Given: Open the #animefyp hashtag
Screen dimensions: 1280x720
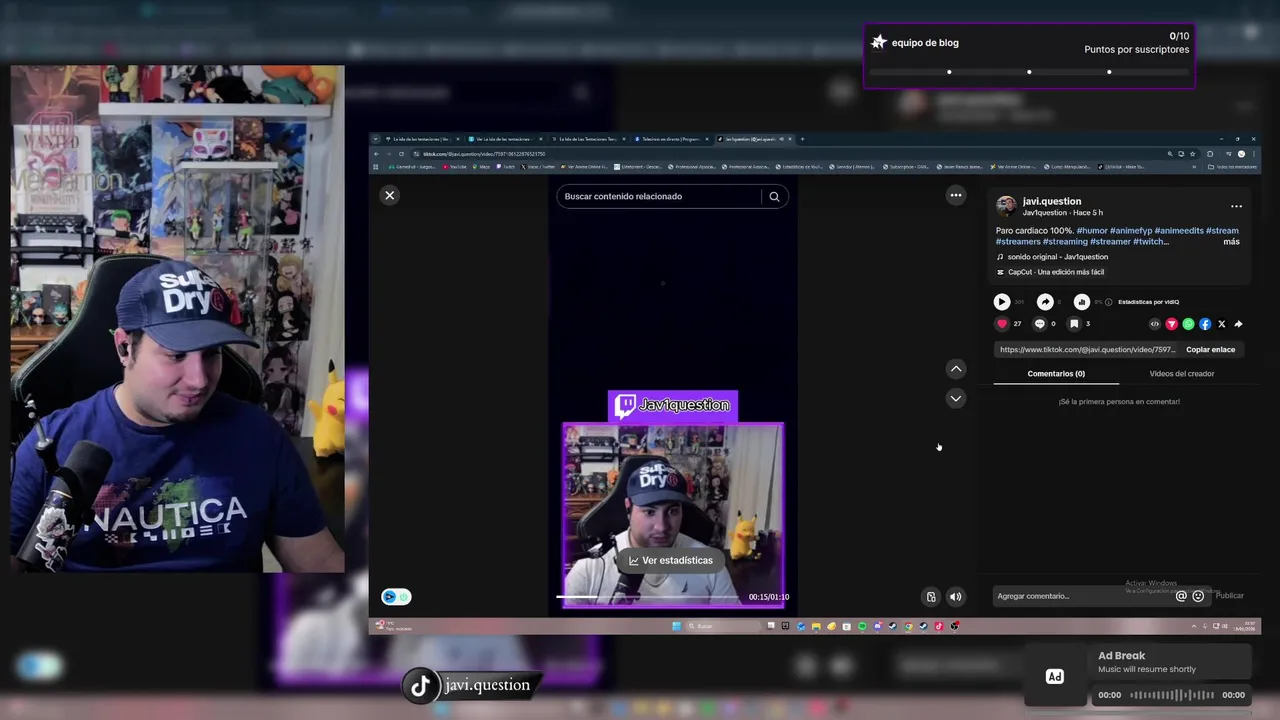Looking at the screenshot, I should pyautogui.click(x=1131, y=231).
